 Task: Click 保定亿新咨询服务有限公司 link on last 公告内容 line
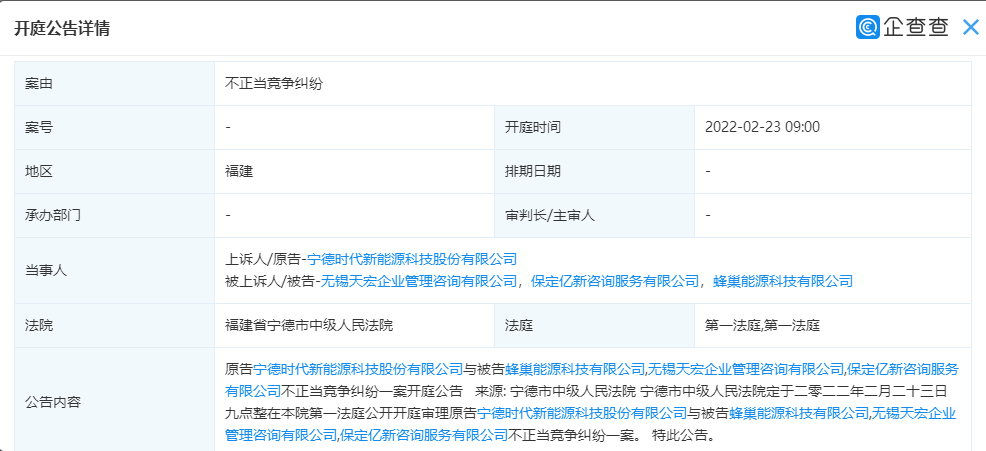tap(424, 435)
